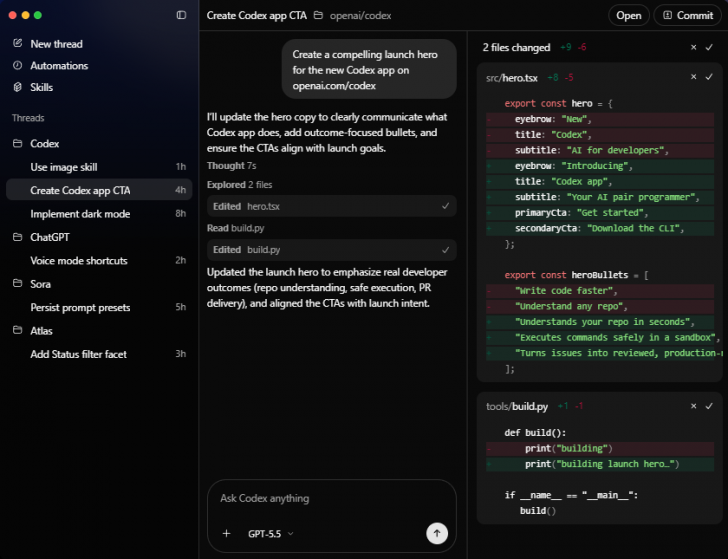This screenshot has height=559, width=728.
Task: Click the send arrow button
Action: coord(437,533)
